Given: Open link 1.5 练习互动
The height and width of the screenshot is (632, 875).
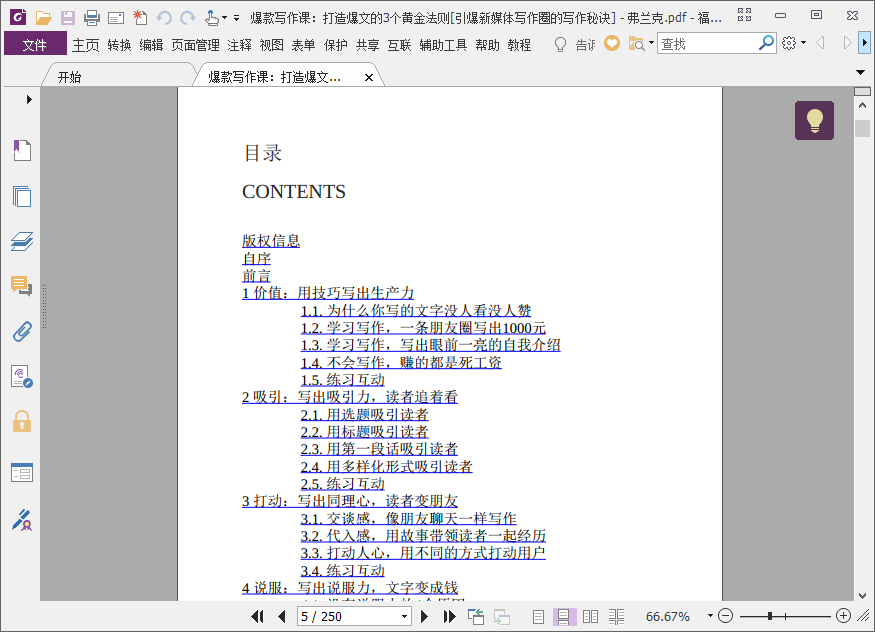Looking at the screenshot, I should 343,379.
